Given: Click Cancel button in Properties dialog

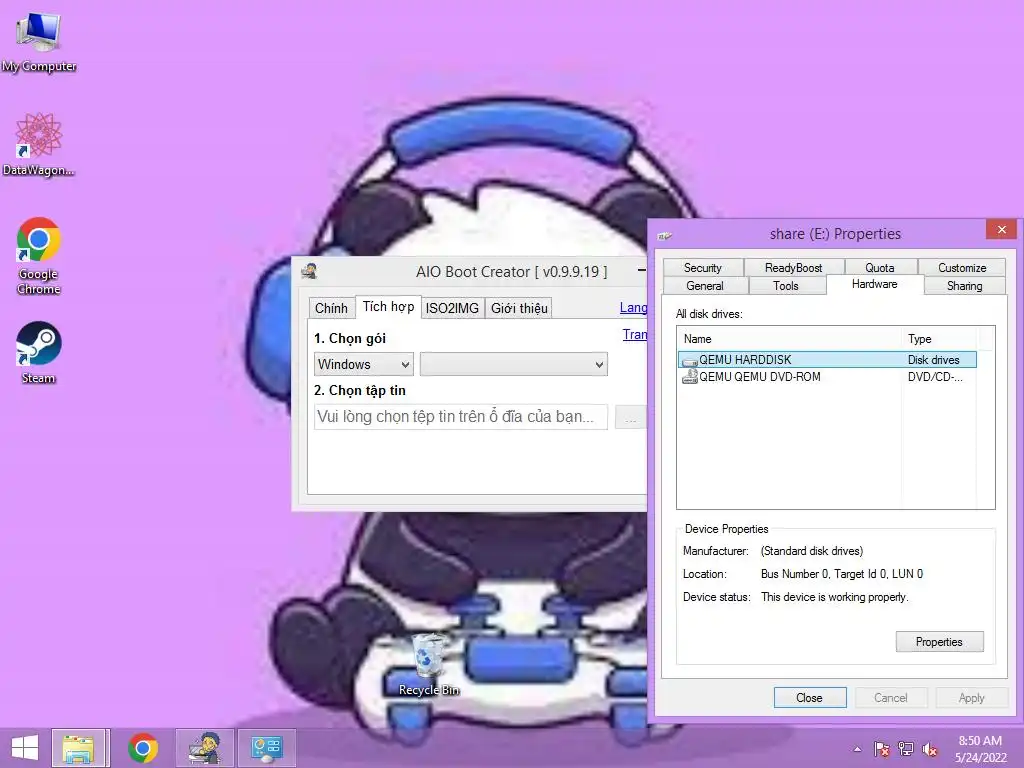Looking at the screenshot, I should pyautogui.click(x=891, y=697).
